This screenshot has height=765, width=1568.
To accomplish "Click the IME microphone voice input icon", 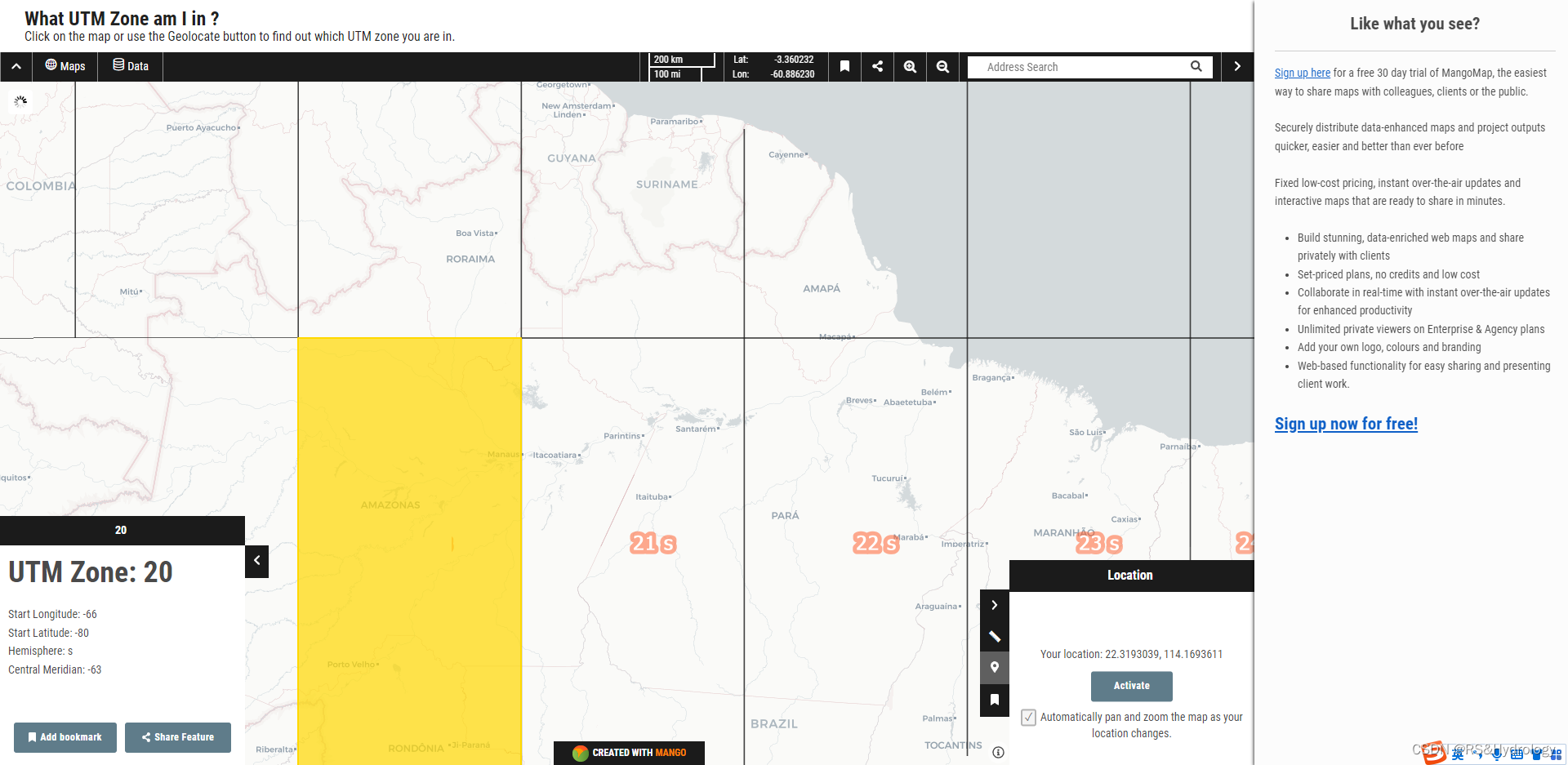I will (x=1497, y=754).
